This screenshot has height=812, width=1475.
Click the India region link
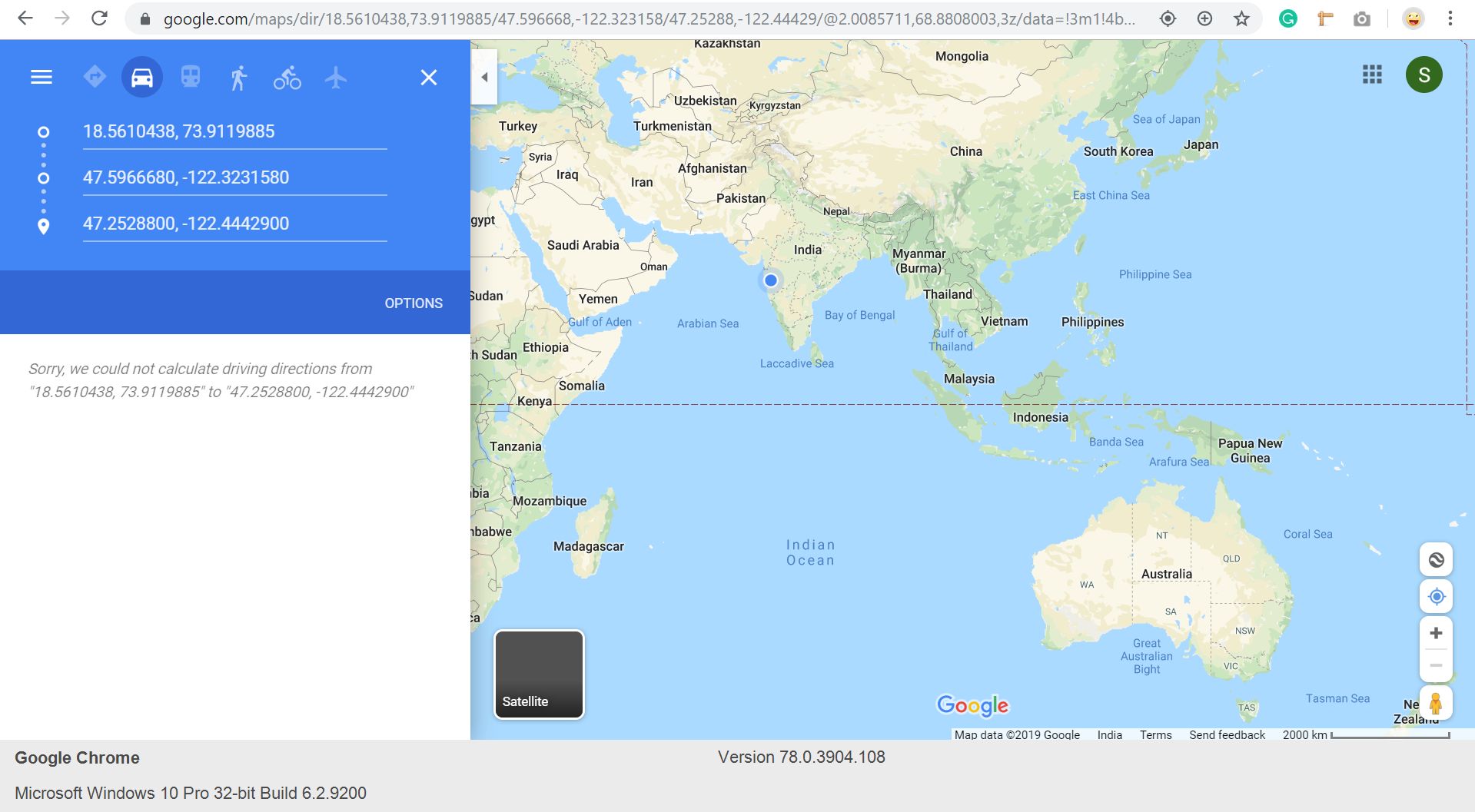click(1109, 735)
